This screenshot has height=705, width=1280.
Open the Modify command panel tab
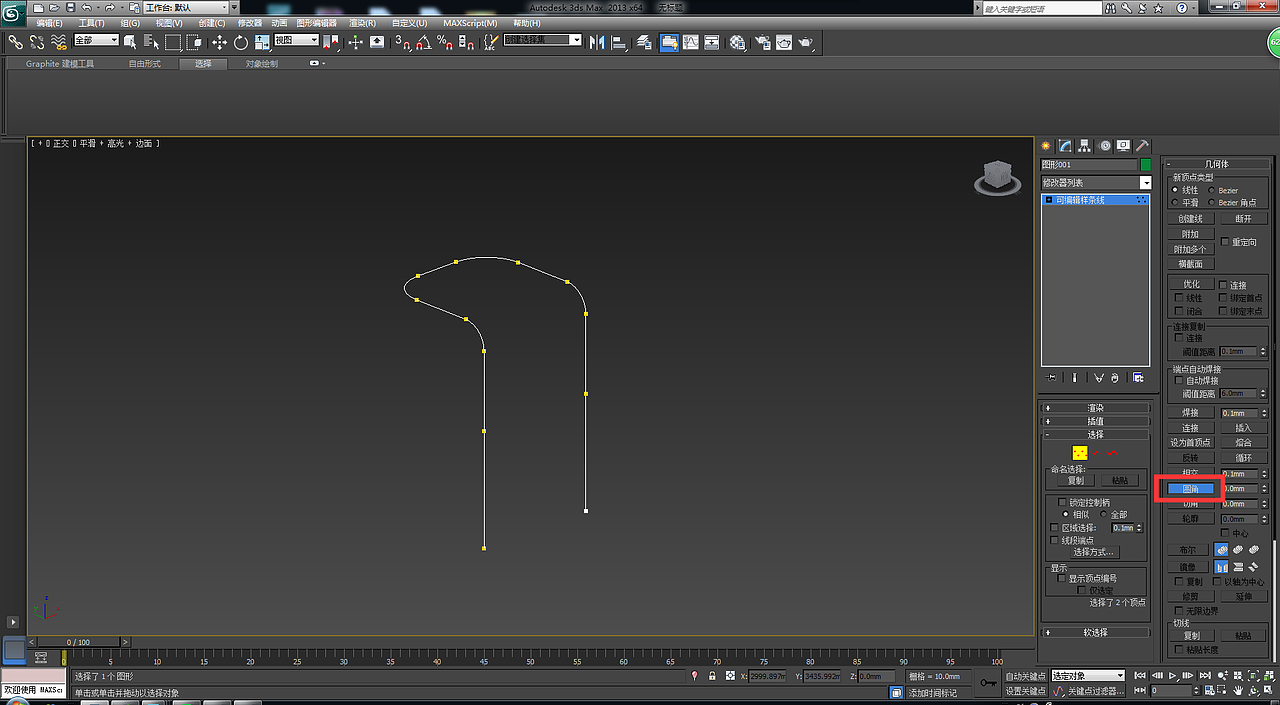(1066, 145)
